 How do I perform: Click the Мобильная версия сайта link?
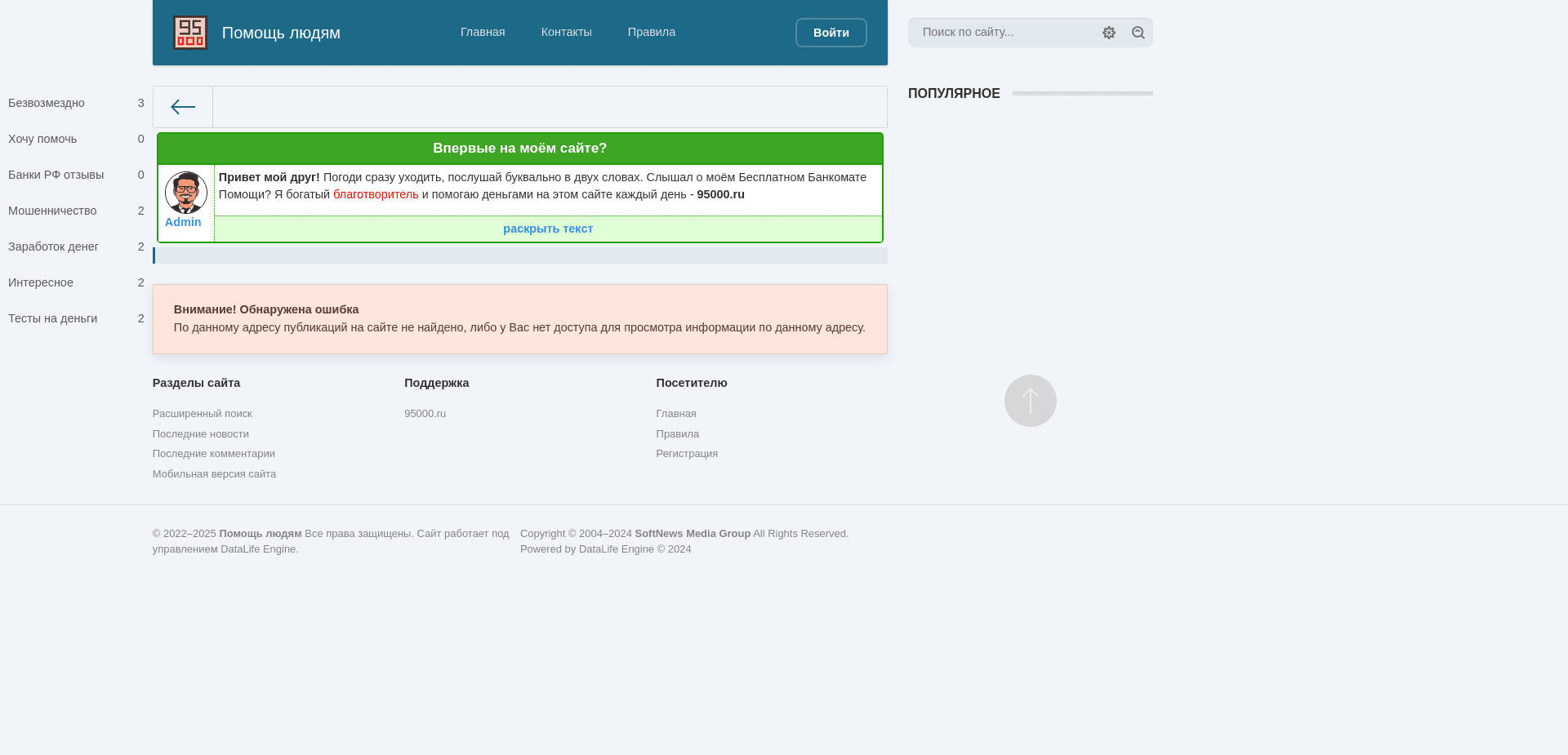[x=214, y=473]
